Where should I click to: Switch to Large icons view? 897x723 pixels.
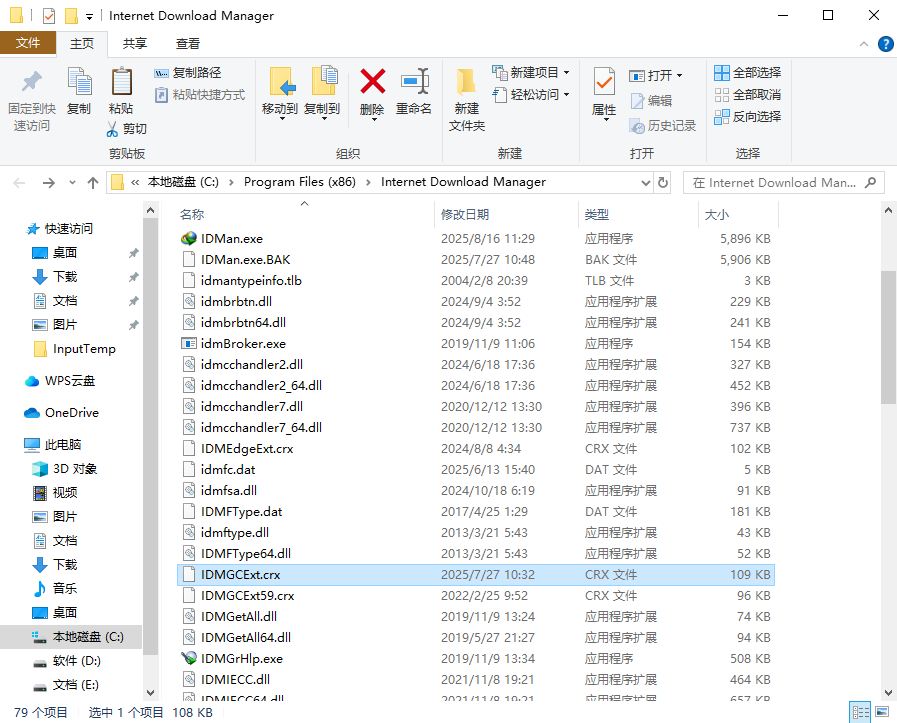tap(883, 712)
